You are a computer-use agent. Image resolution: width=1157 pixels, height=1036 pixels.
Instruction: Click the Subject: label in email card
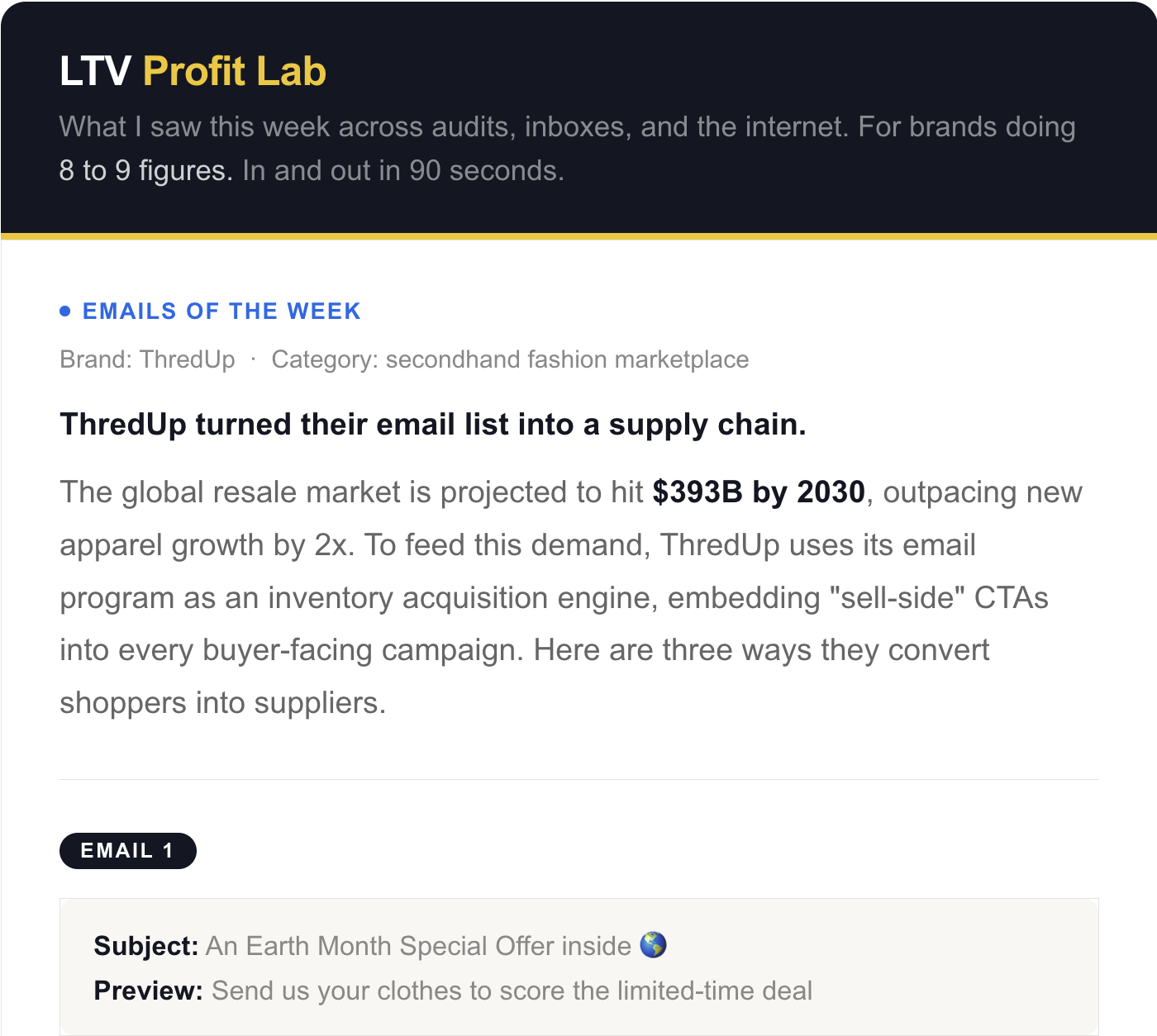pyautogui.click(x=146, y=946)
